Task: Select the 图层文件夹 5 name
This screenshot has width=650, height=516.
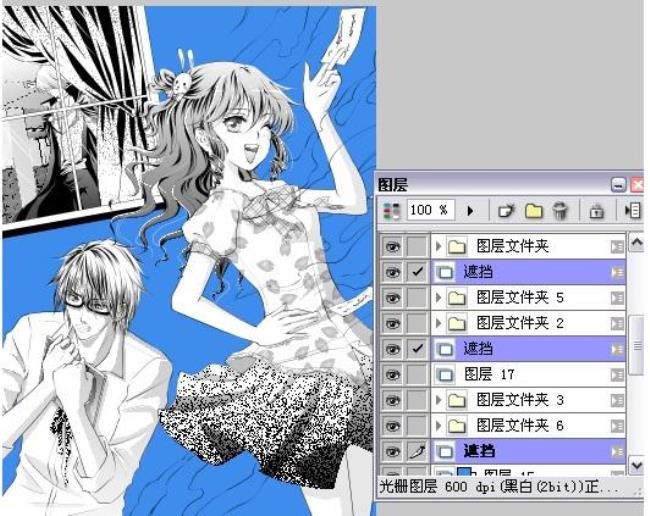Action: (x=520, y=298)
